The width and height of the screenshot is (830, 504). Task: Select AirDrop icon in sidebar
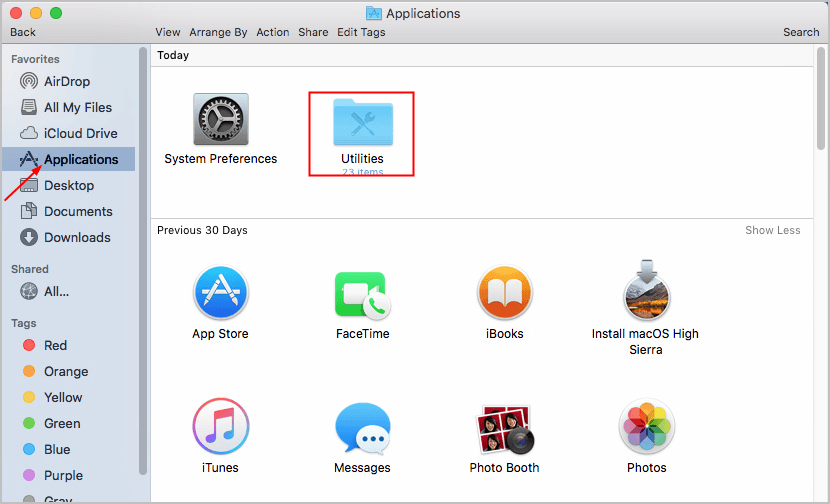pos(29,81)
